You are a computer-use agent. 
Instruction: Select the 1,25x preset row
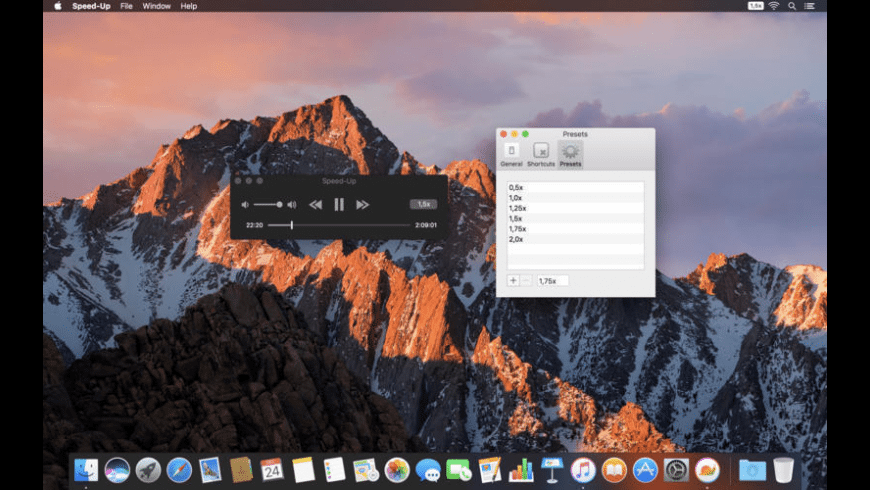pyautogui.click(x=575, y=208)
